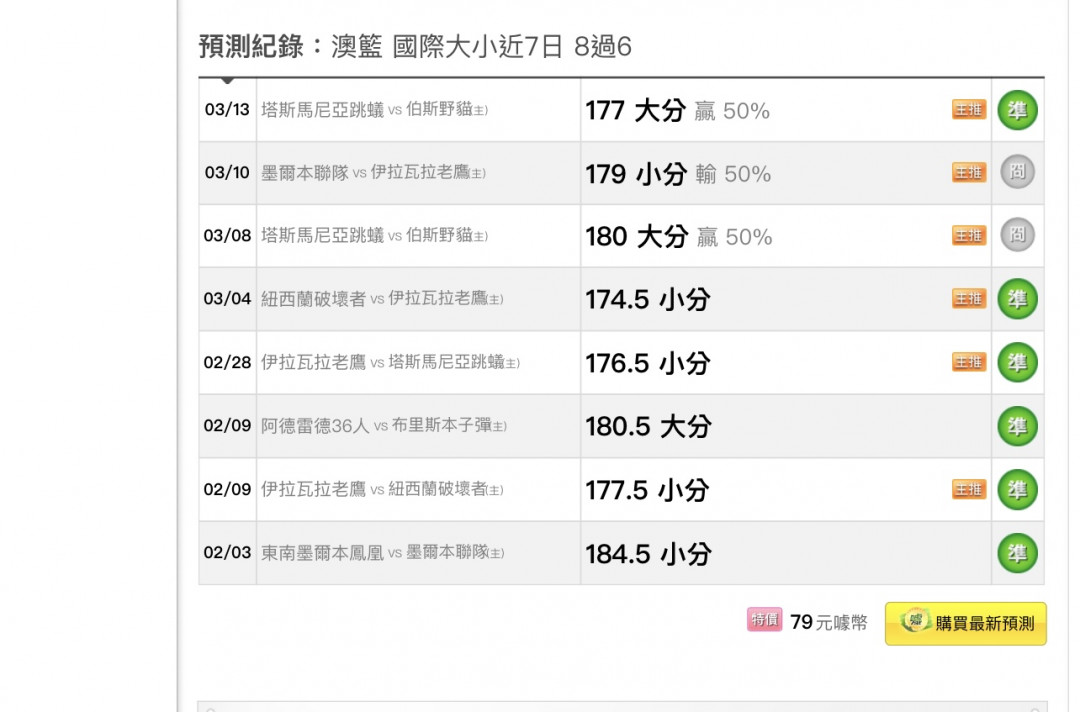Click 主推 badge on 177.5 小分 row
Screen dimensions: 1080x712
pos(969,490)
